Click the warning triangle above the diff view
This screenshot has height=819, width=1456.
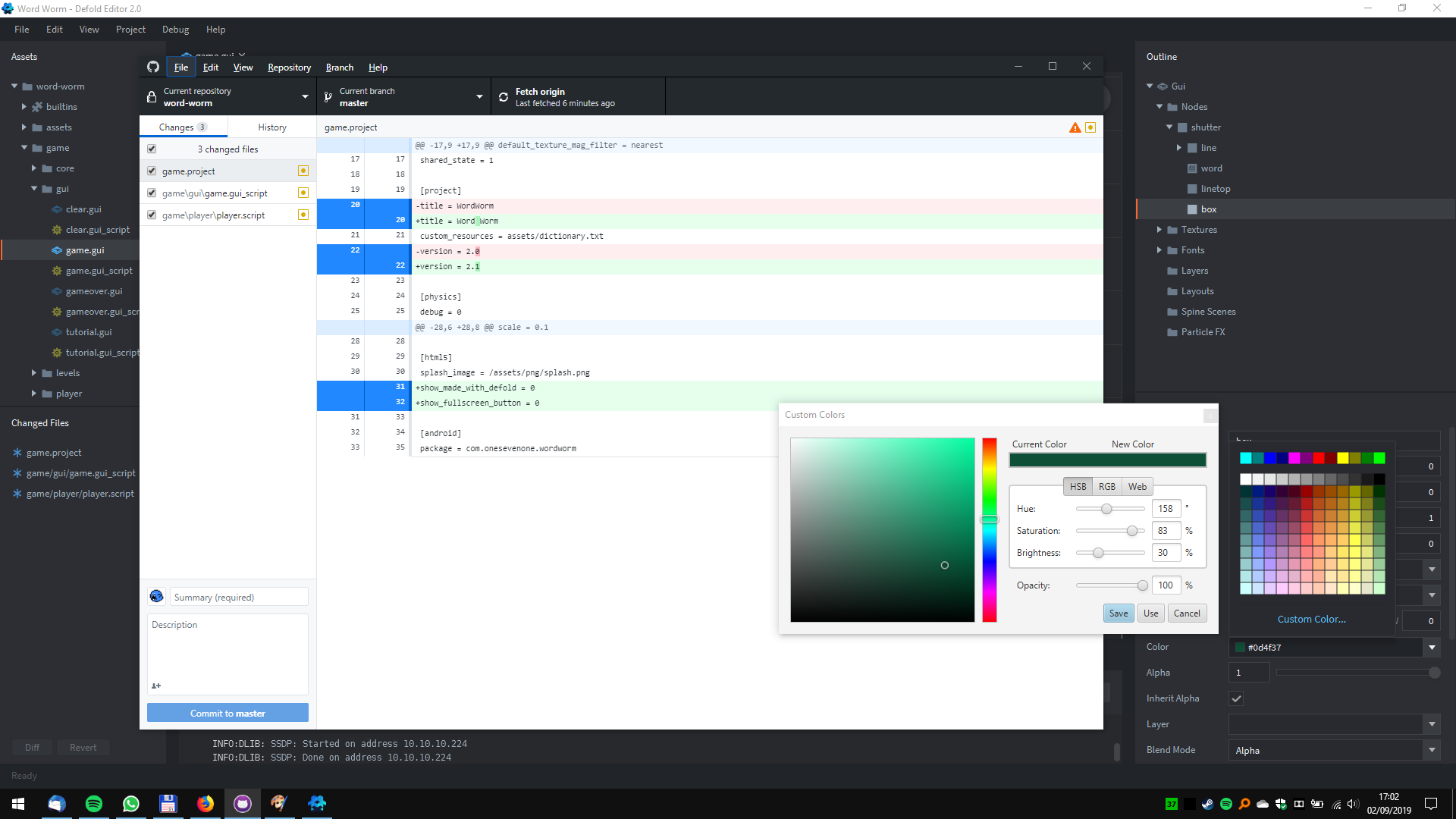pyautogui.click(x=1075, y=127)
